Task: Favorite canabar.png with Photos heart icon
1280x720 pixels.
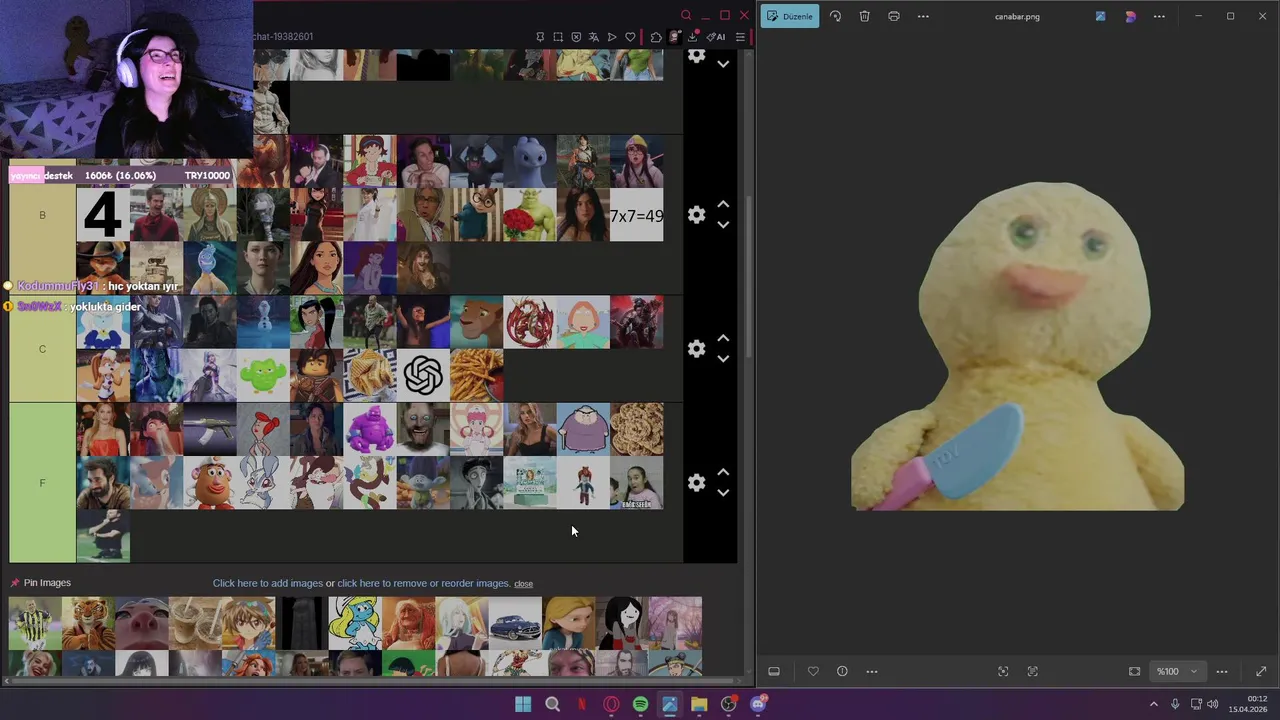Action: (813, 671)
